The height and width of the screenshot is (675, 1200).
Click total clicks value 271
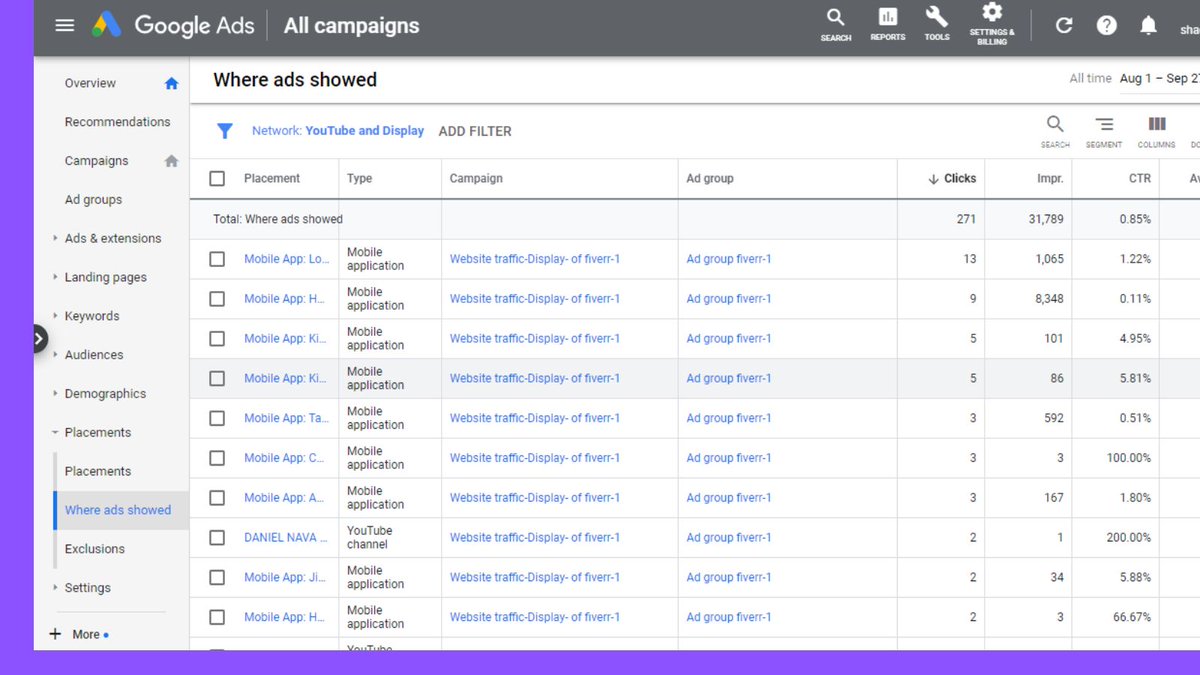966,219
